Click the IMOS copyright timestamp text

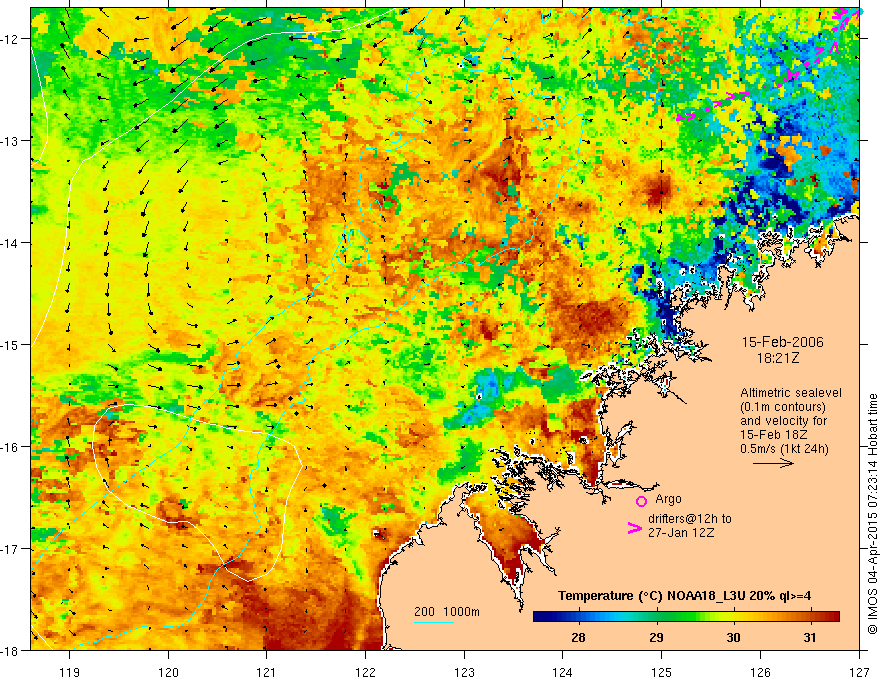click(x=872, y=513)
